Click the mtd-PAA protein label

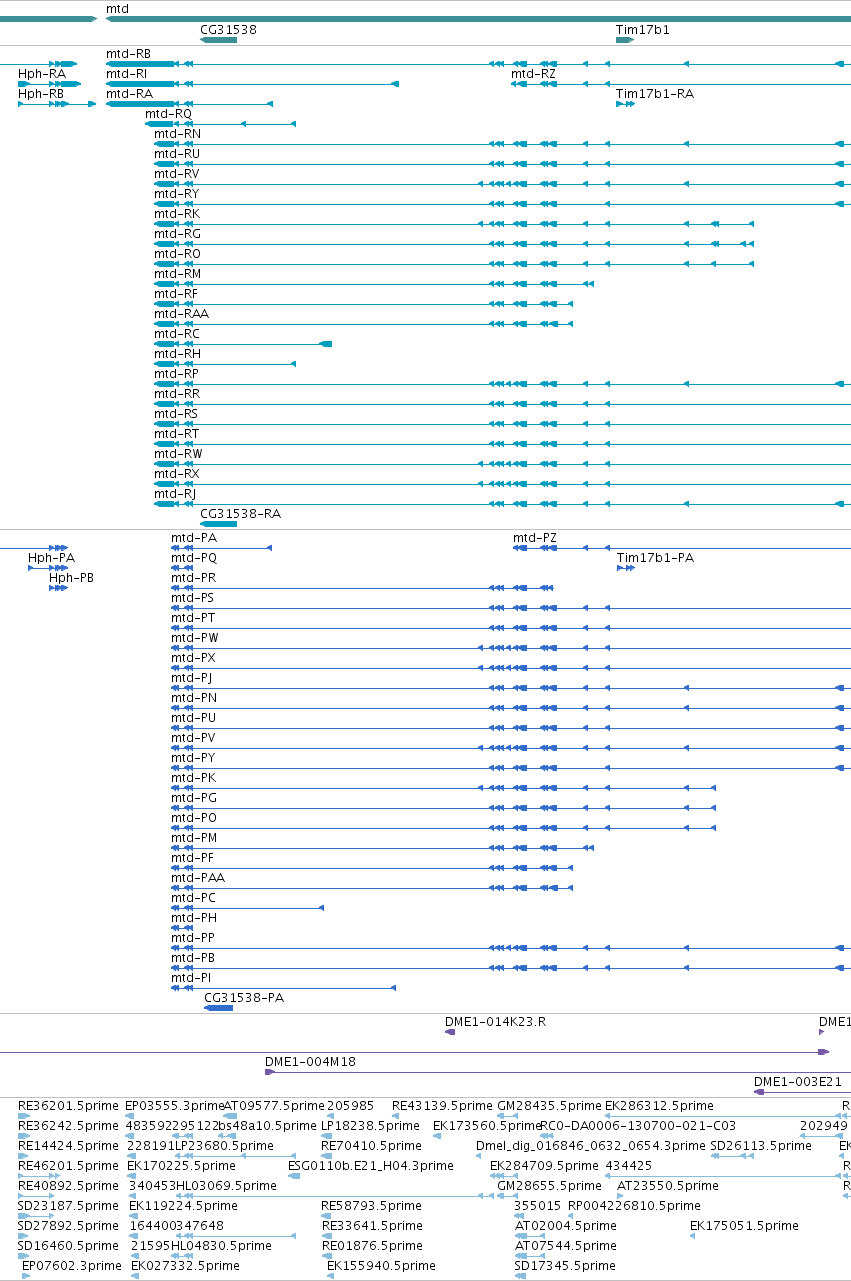click(198, 878)
